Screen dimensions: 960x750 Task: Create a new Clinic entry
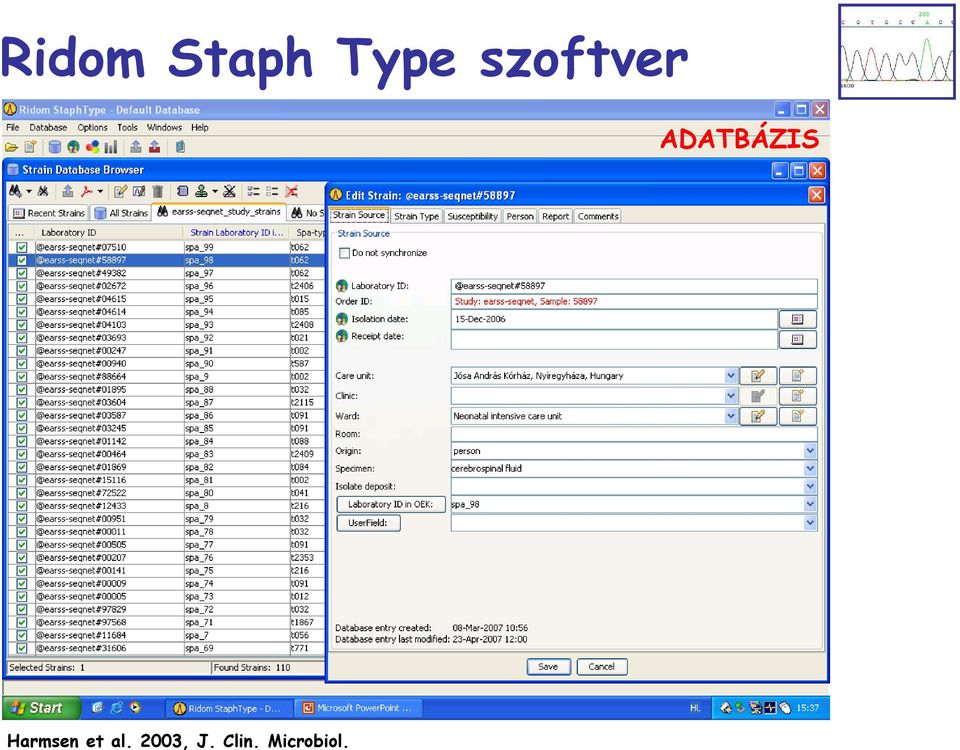(x=797, y=396)
